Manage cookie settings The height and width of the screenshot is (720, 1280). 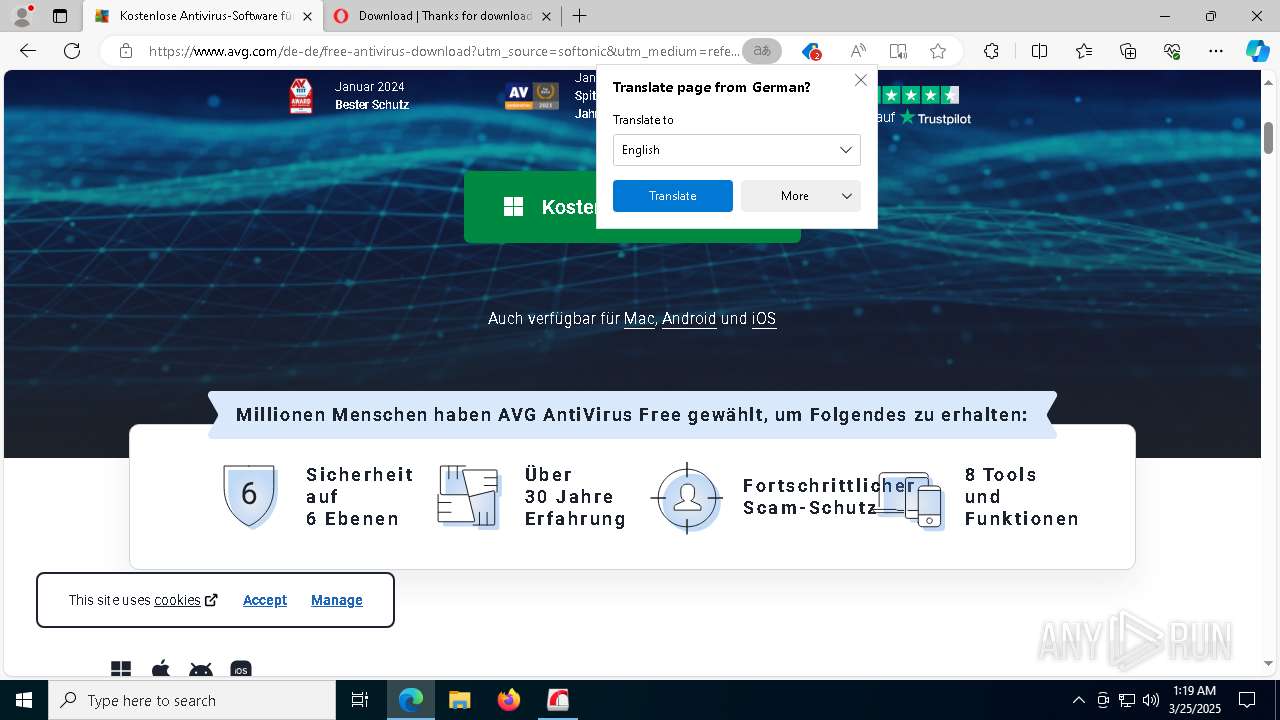tap(337, 600)
